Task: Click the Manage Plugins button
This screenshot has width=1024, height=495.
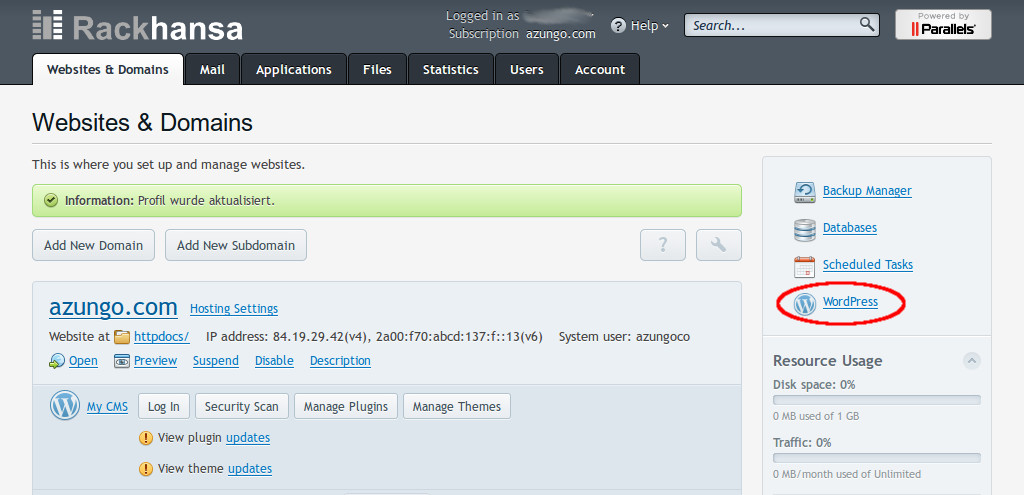Action: click(x=345, y=406)
